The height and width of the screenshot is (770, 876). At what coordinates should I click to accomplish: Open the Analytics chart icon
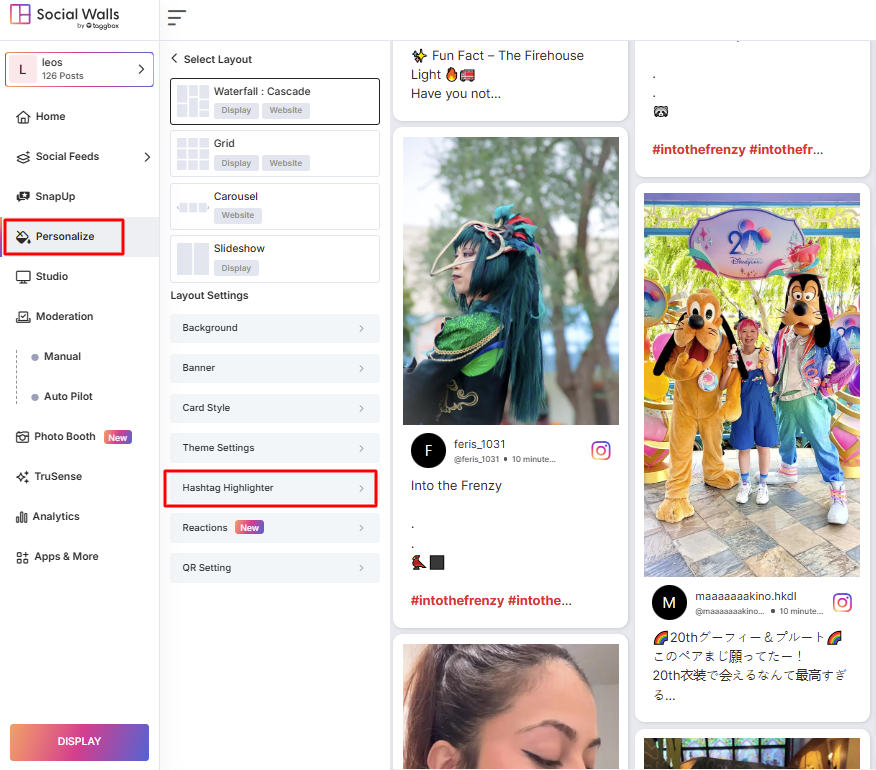(23, 517)
